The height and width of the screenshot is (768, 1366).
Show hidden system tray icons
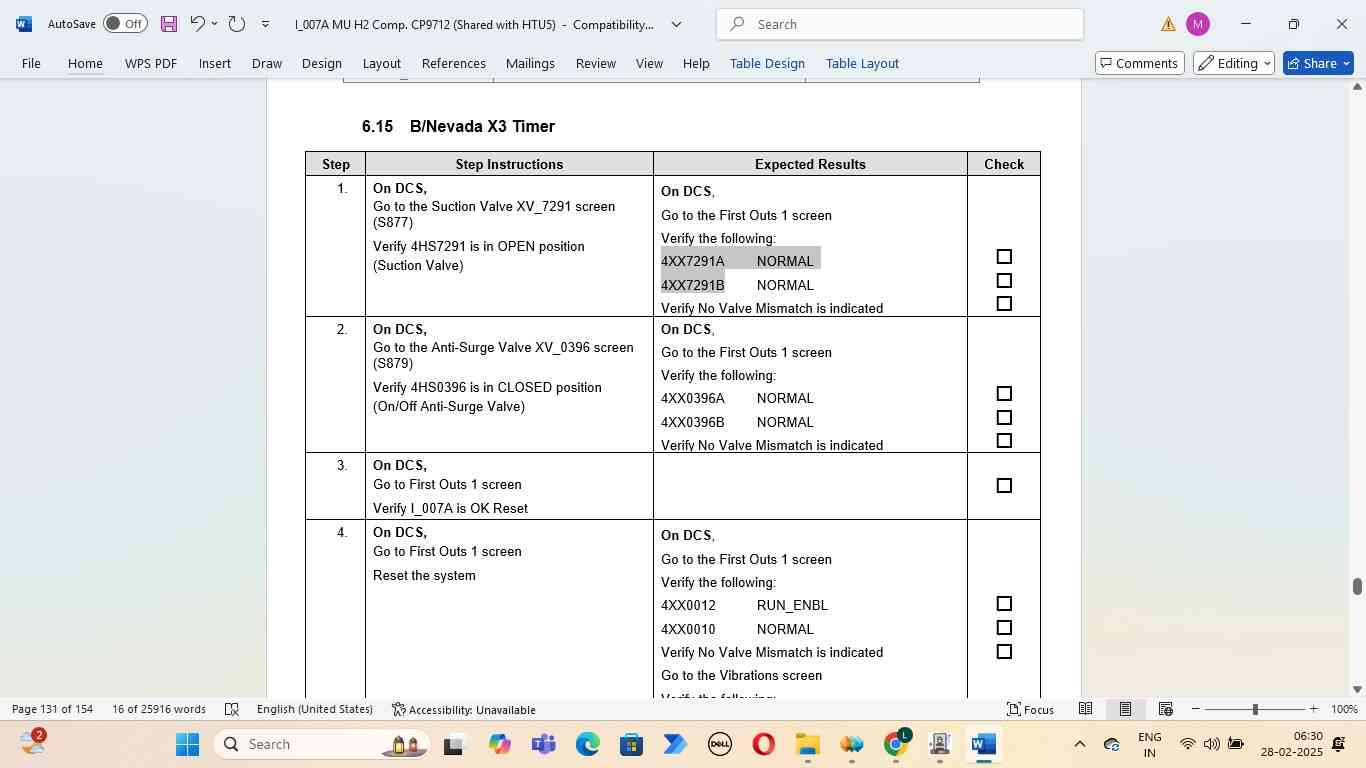tap(1079, 744)
